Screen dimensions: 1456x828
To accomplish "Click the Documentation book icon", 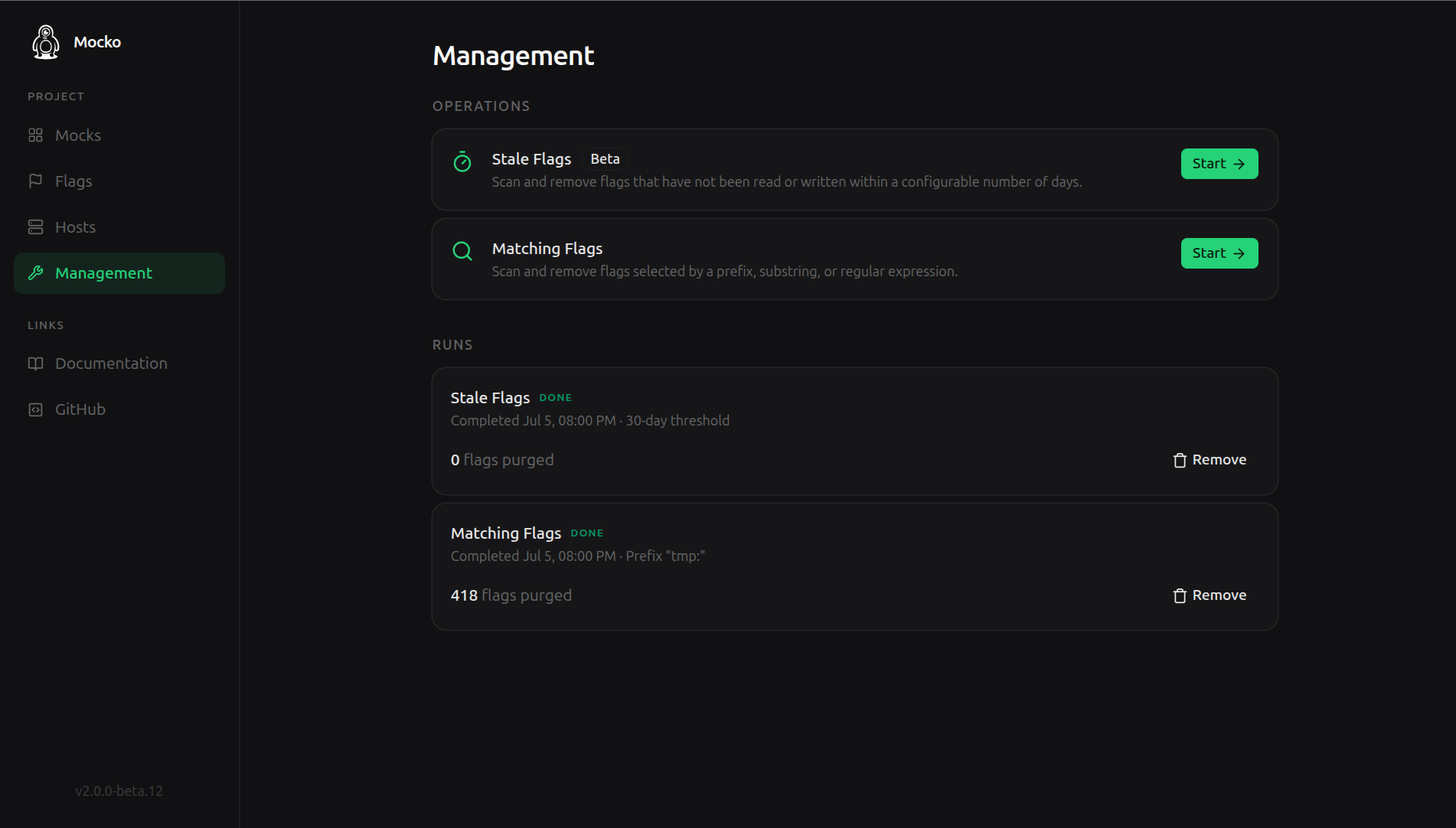I will pyautogui.click(x=35, y=363).
